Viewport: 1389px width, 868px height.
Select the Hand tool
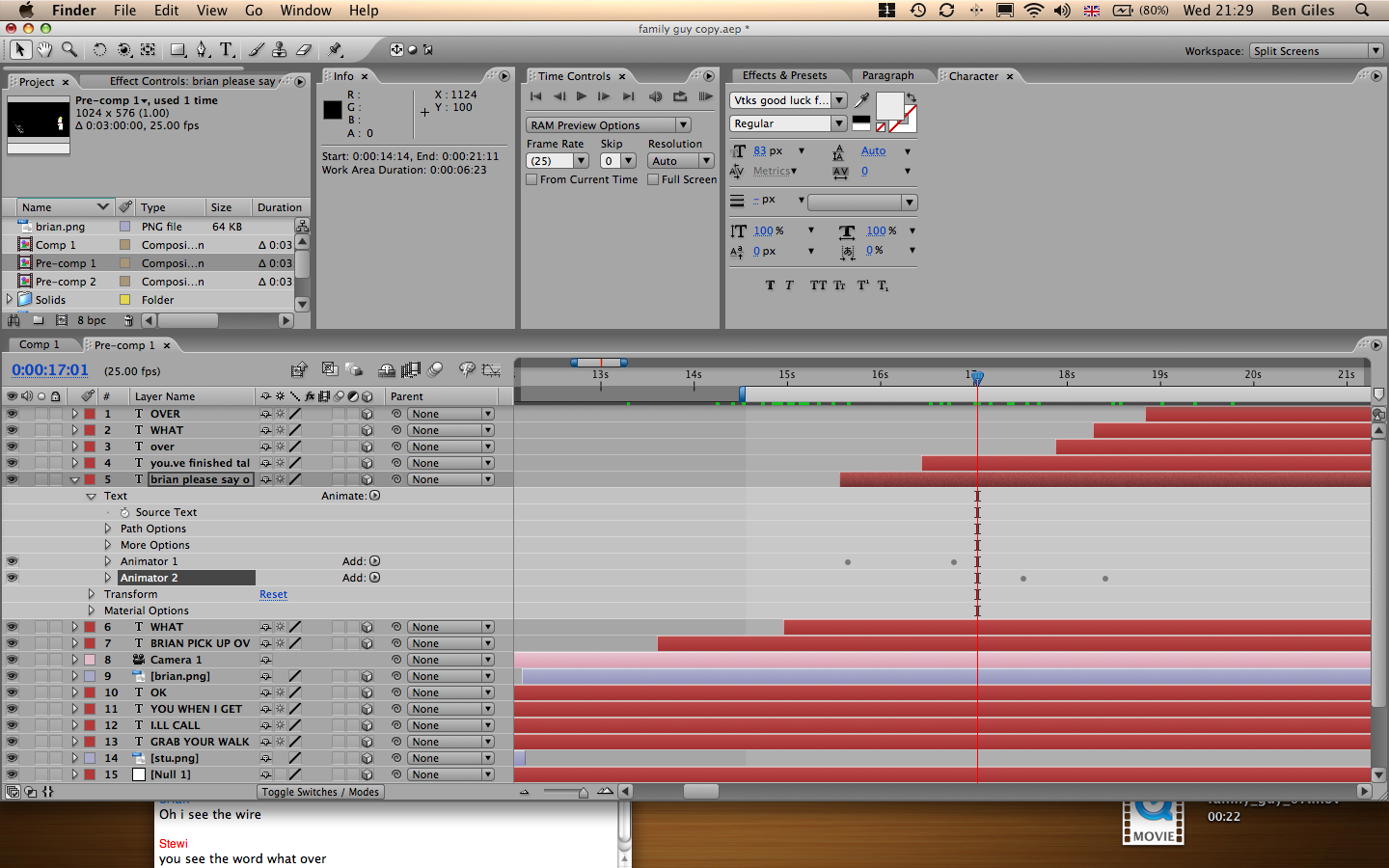click(44, 49)
